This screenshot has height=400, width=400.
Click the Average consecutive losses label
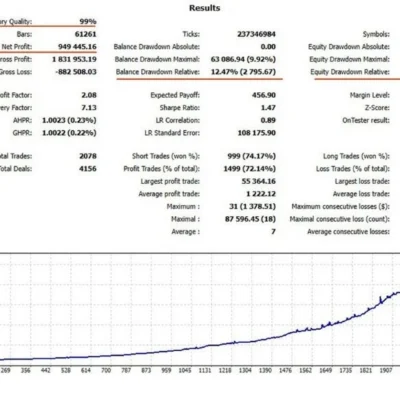(348, 232)
